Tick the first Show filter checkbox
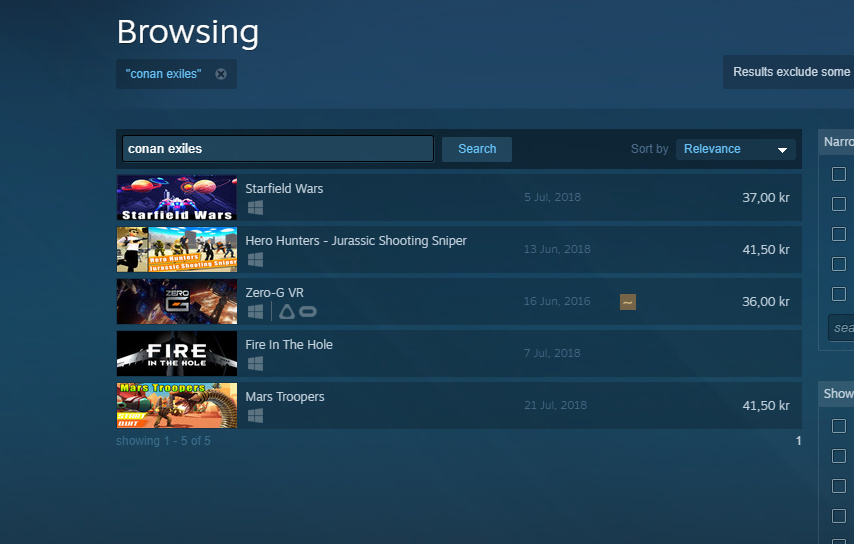Screen dimensions: 854x544 [x=839, y=426]
